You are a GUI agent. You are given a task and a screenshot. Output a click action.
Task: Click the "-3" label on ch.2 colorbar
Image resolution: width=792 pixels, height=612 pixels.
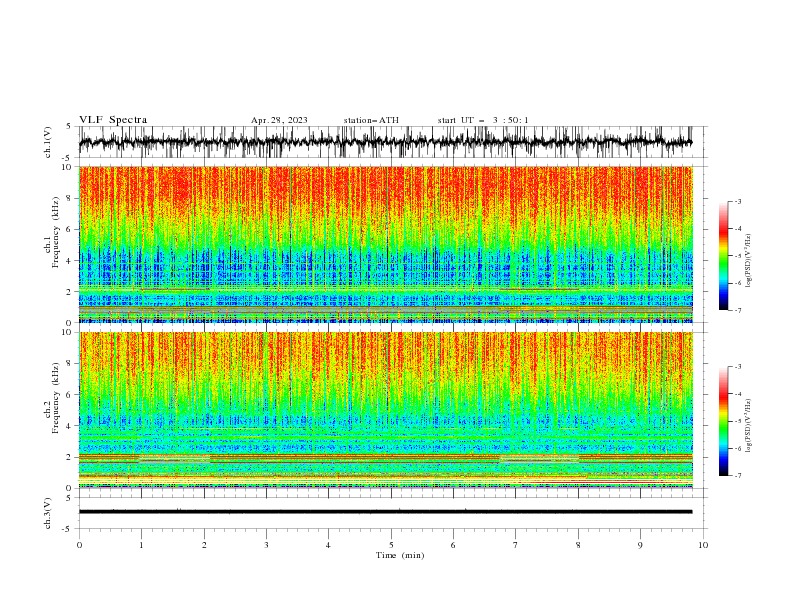(738, 367)
